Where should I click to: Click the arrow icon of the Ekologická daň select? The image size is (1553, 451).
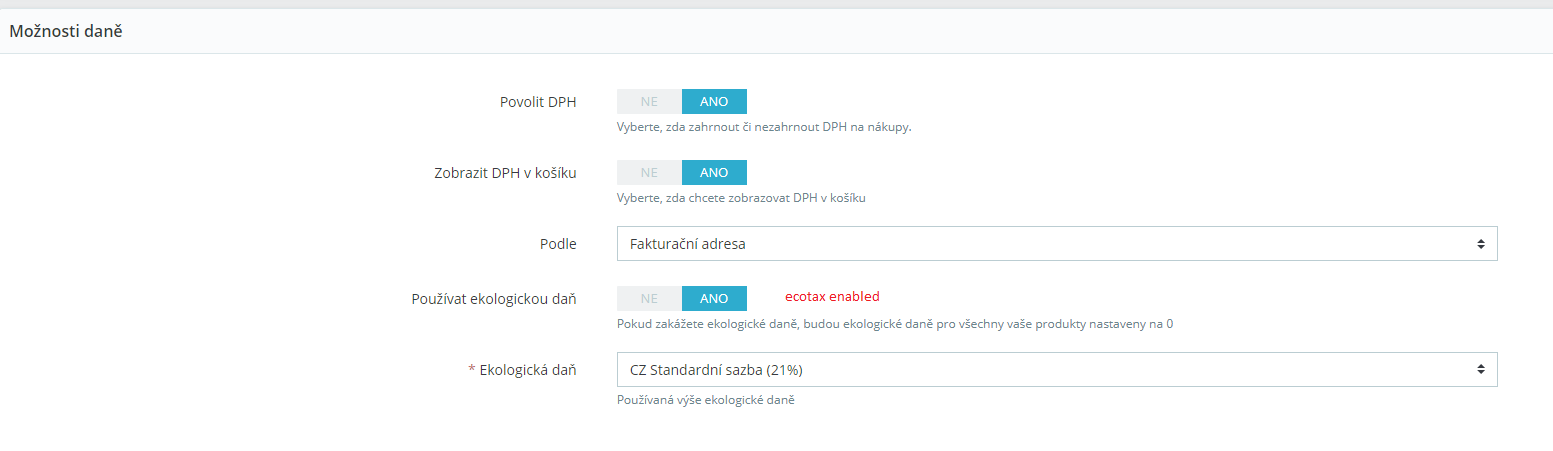(x=1480, y=369)
